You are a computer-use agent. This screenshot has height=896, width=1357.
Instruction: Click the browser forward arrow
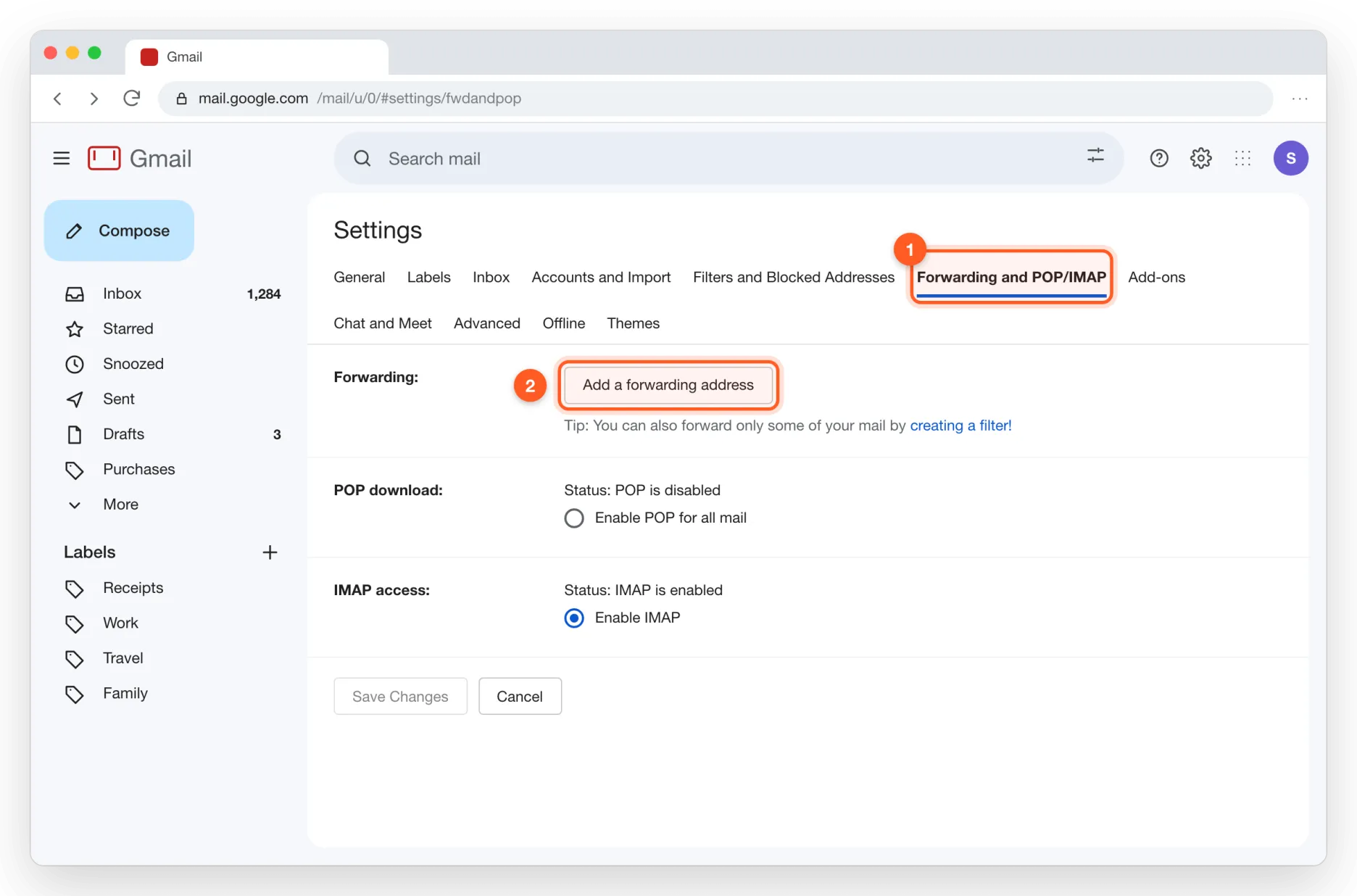tap(94, 99)
